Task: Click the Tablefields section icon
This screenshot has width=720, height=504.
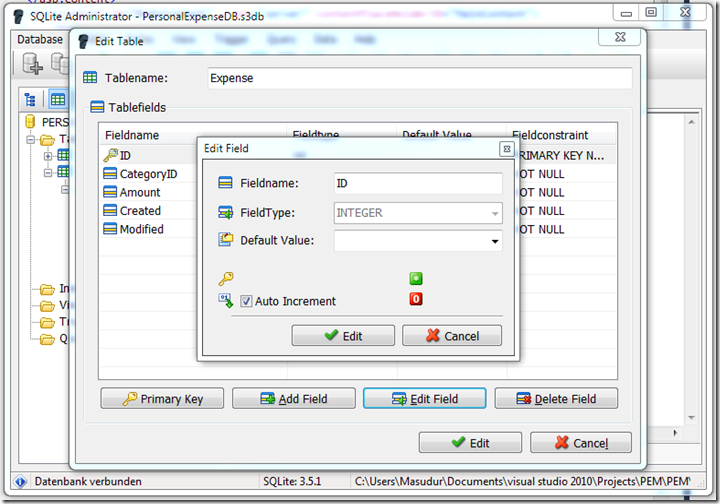Action: 97,107
